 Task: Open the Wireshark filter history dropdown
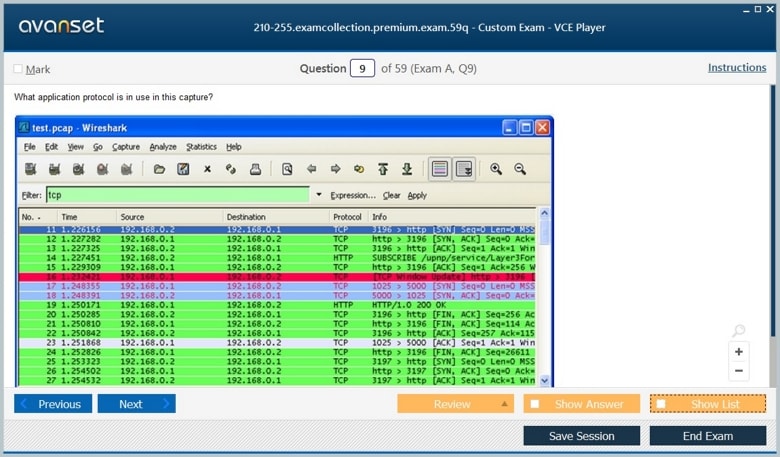click(x=319, y=195)
